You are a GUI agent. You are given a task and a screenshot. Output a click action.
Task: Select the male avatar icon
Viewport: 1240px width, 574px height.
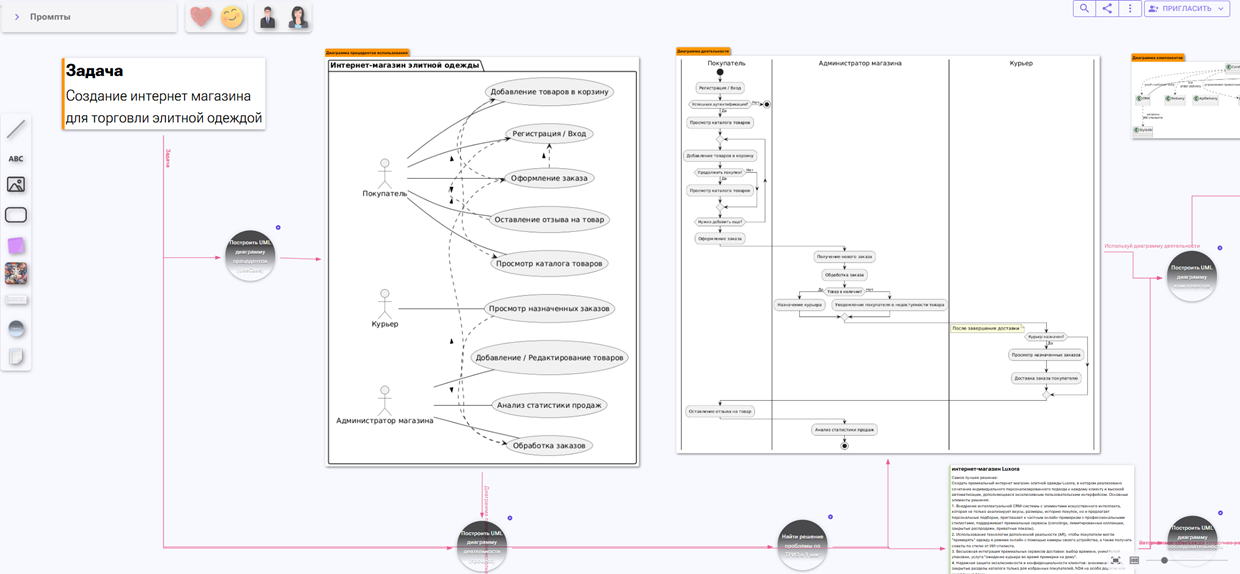click(267, 17)
